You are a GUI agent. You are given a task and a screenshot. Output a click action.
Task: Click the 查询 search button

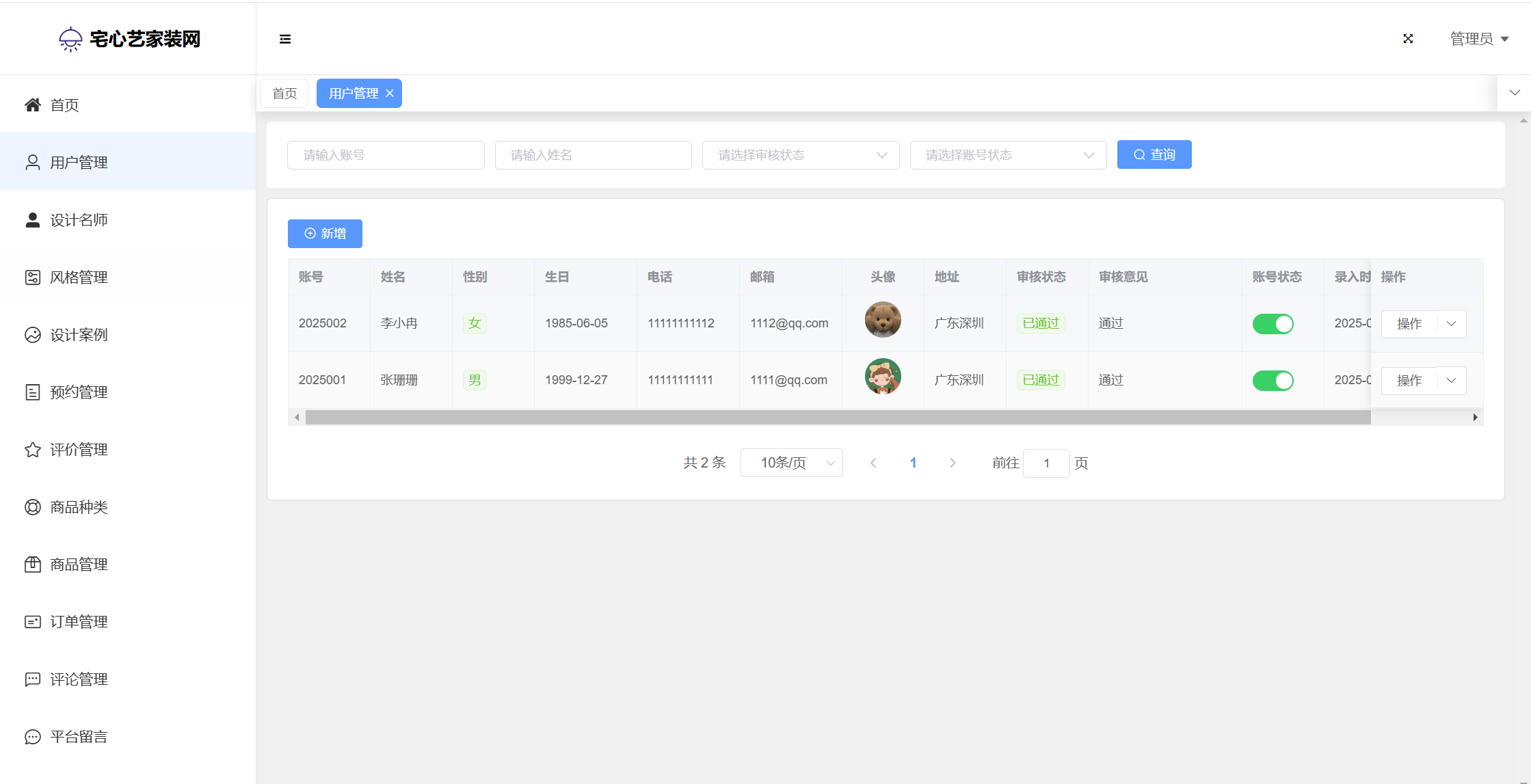pyautogui.click(x=1154, y=155)
